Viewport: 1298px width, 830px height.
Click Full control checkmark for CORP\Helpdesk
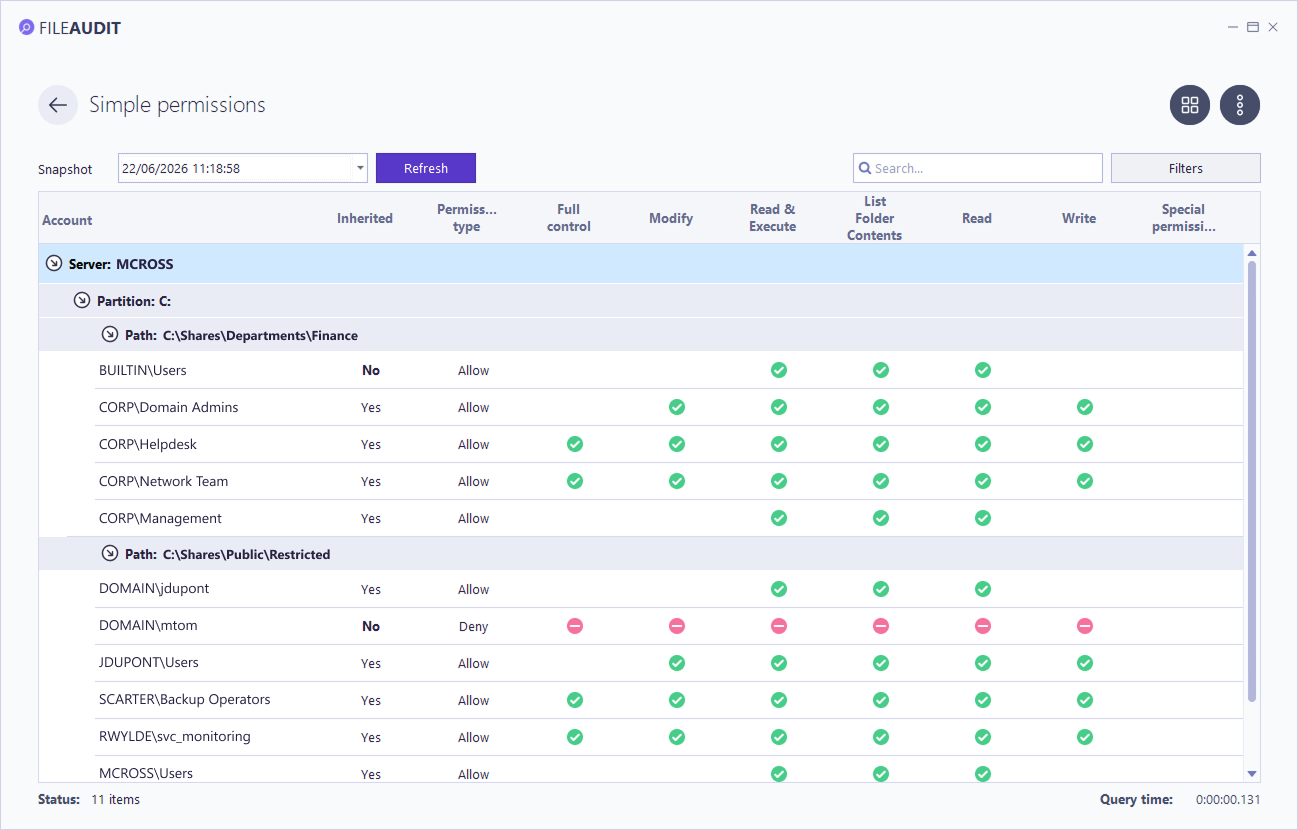(x=575, y=444)
